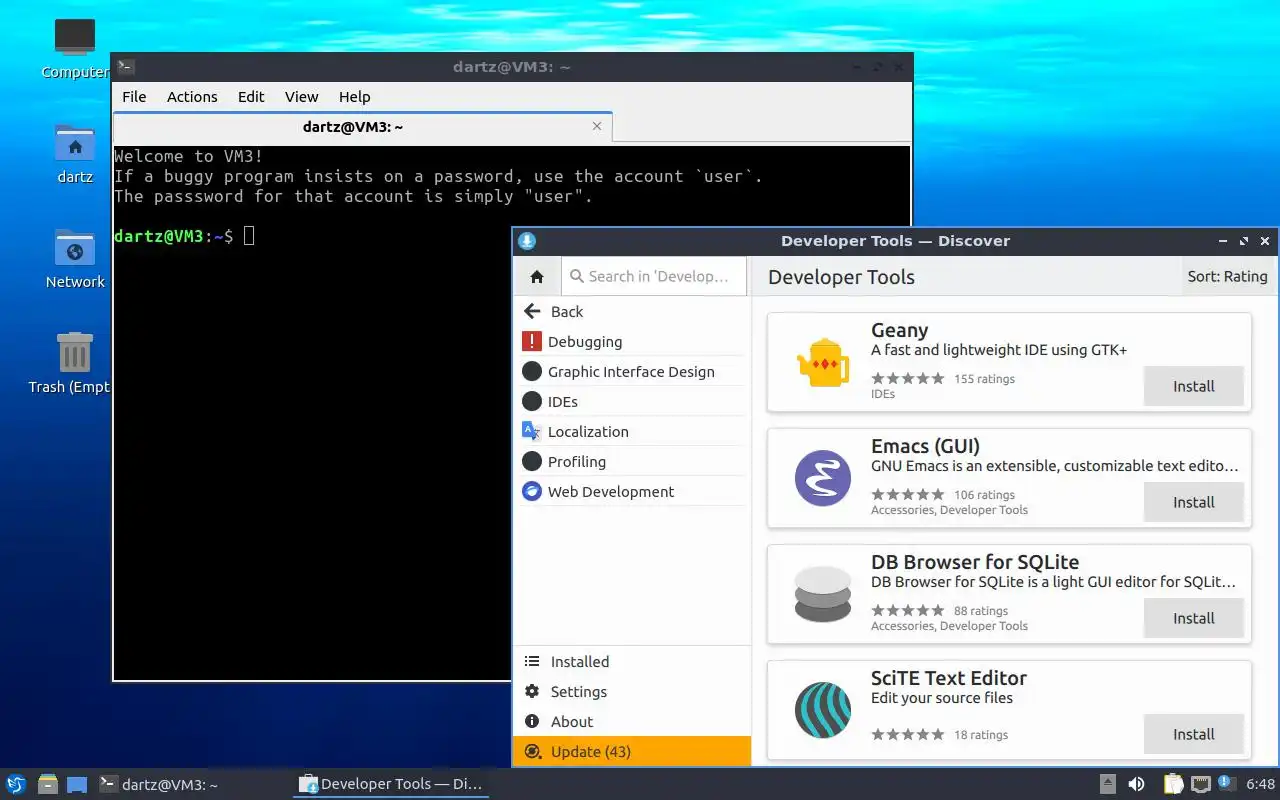Open the Help menu in terminal
This screenshot has height=800, width=1280.
(354, 96)
